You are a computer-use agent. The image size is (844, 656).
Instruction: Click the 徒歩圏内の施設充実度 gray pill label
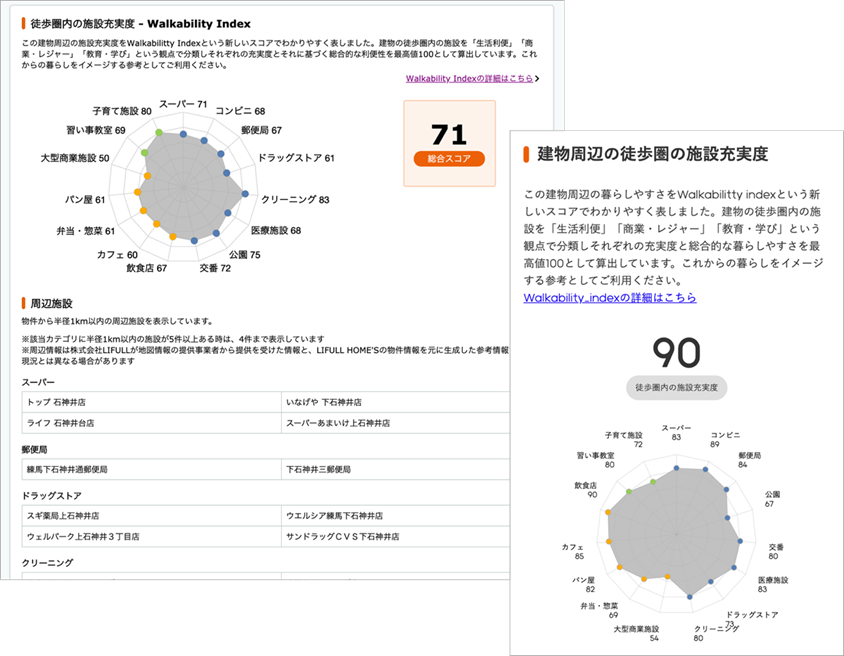[676, 387]
